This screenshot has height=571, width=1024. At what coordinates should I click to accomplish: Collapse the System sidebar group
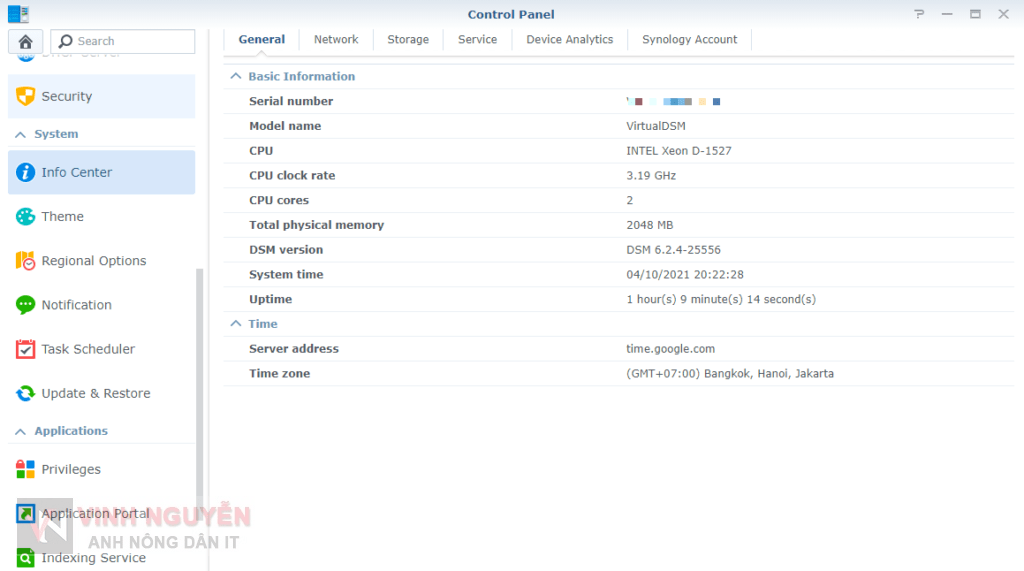coord(20,134)
